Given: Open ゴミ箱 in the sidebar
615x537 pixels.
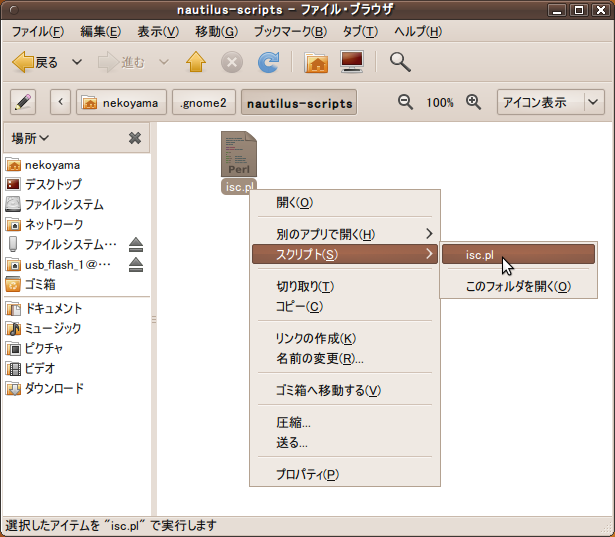Looking at the screenshot, I should coord(40,285).
